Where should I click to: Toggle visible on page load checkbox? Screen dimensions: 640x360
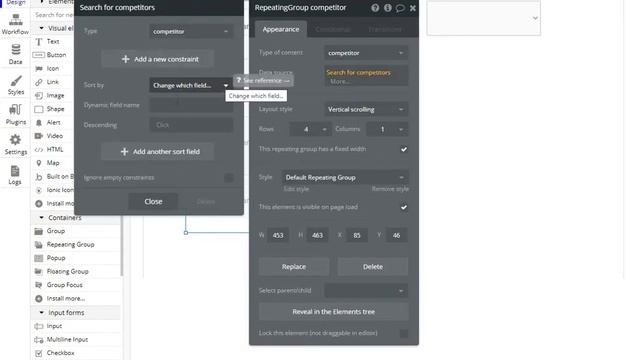[x=404, y=207]
